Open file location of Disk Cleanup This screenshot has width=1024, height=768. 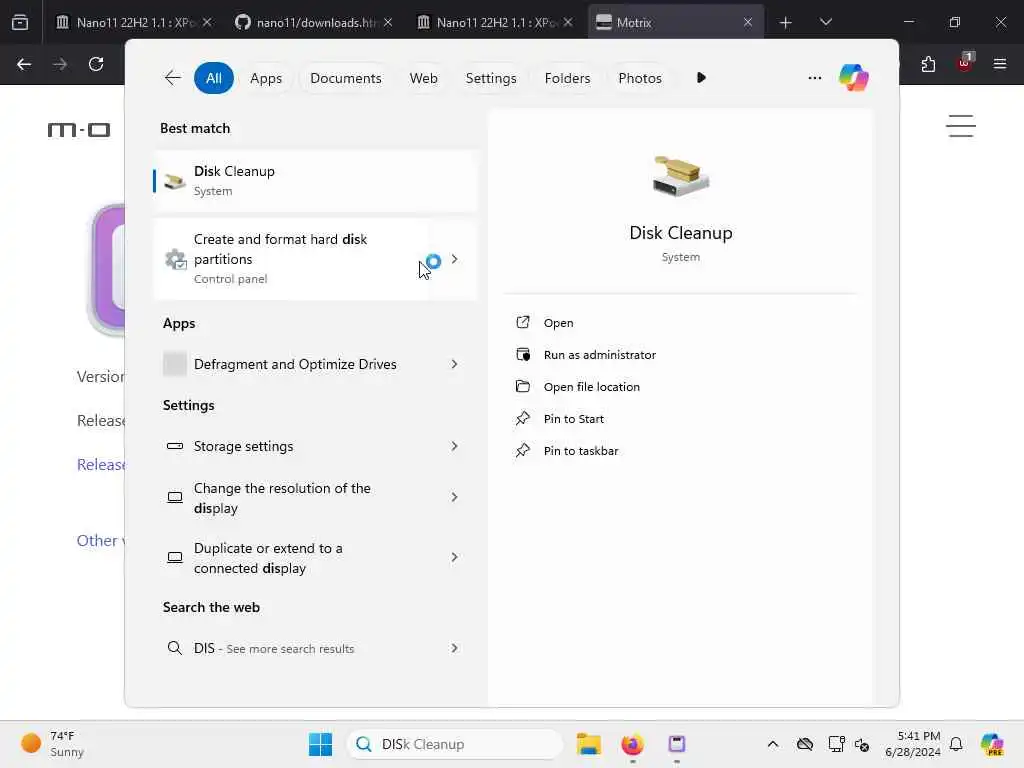577,387
